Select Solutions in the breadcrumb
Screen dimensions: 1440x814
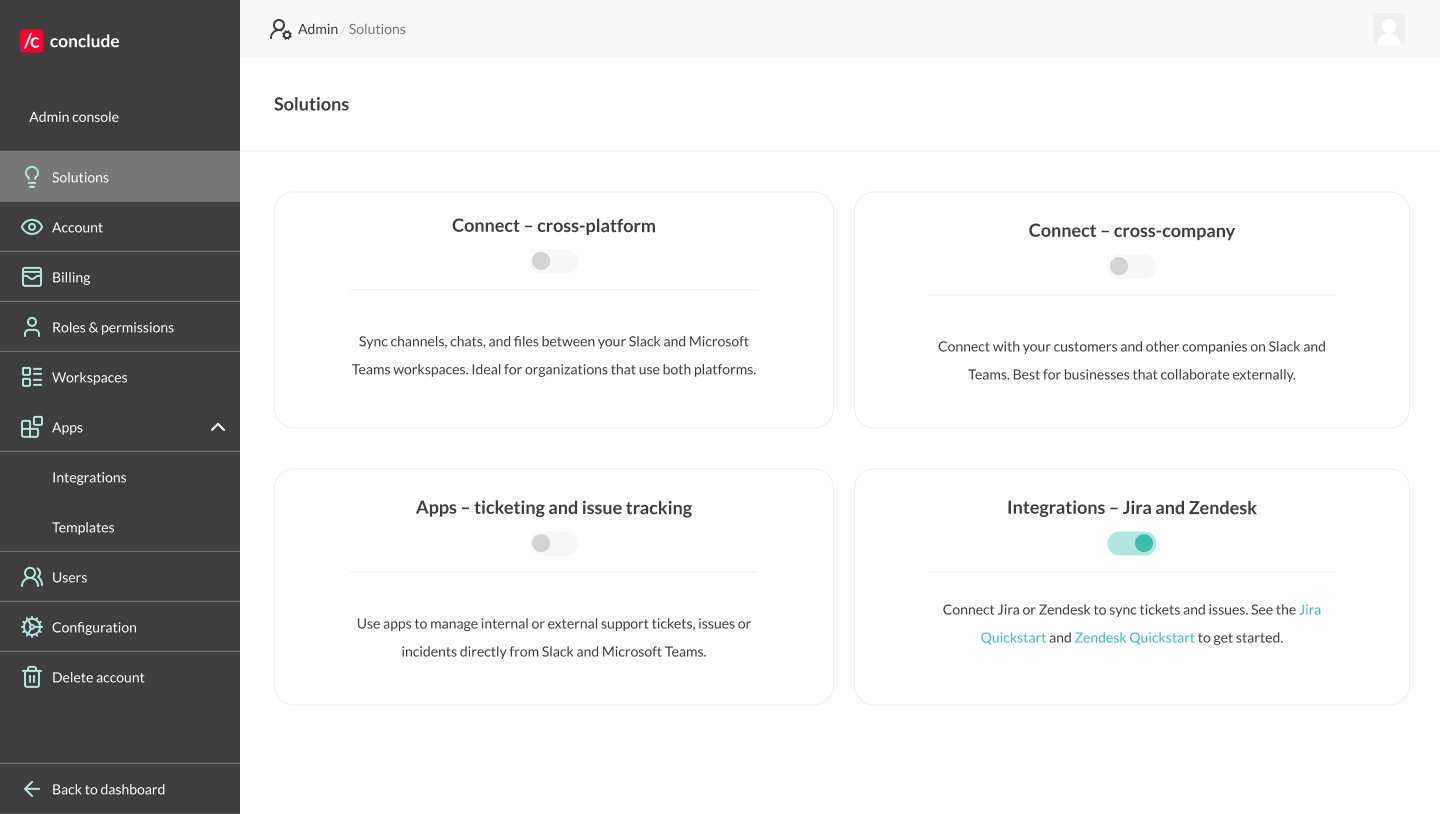point(377,29)
